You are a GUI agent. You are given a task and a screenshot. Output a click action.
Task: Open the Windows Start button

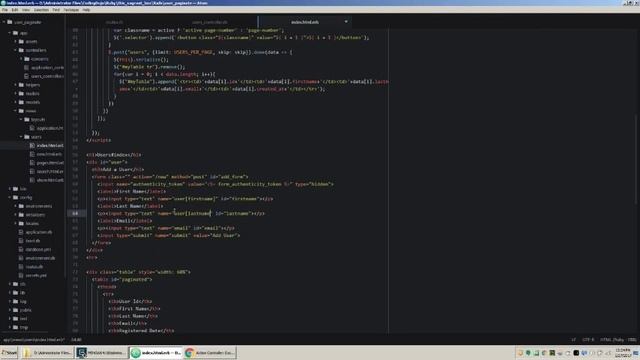tap(9, 353)
